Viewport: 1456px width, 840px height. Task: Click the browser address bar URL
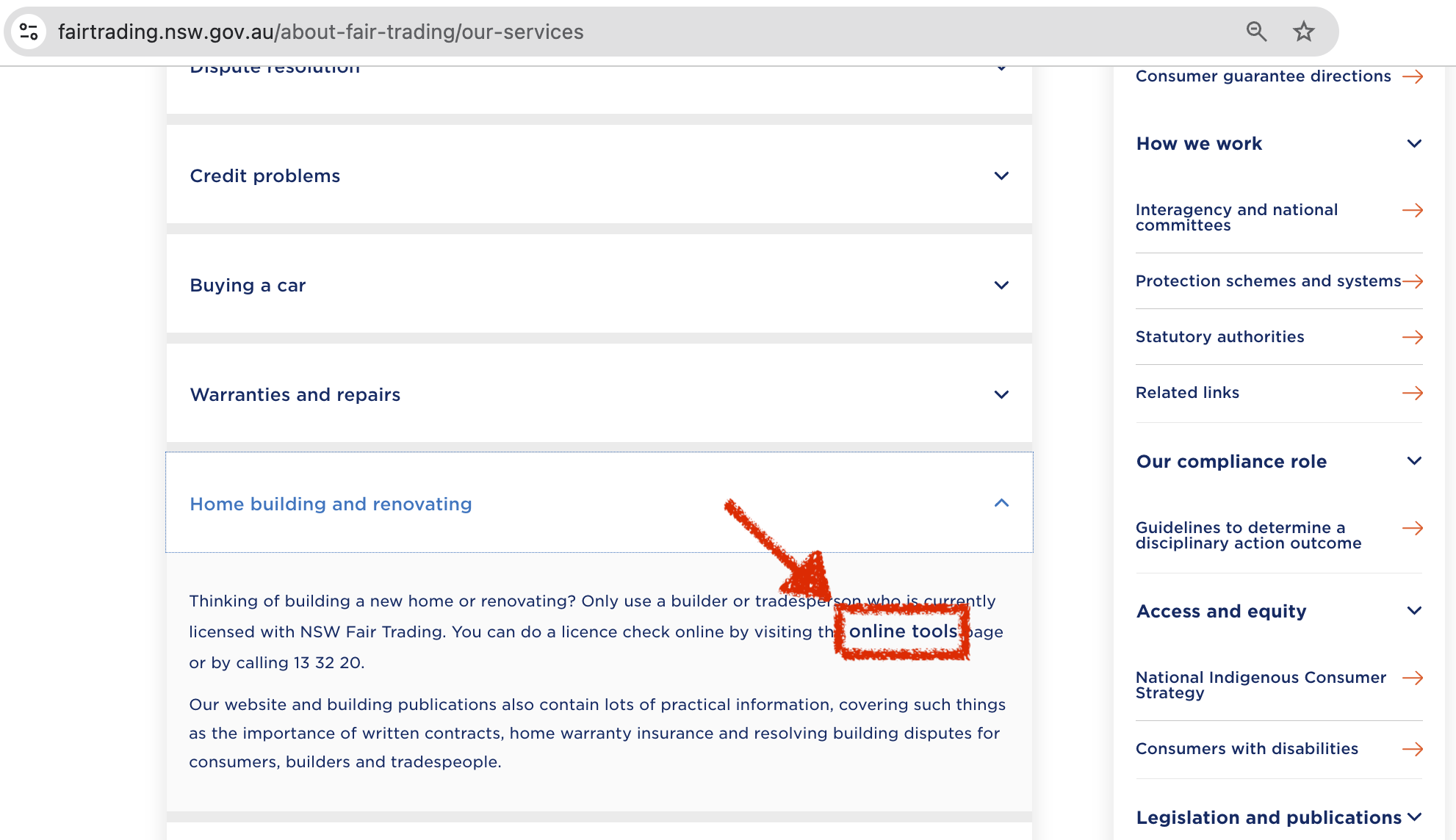coord(320,32)
